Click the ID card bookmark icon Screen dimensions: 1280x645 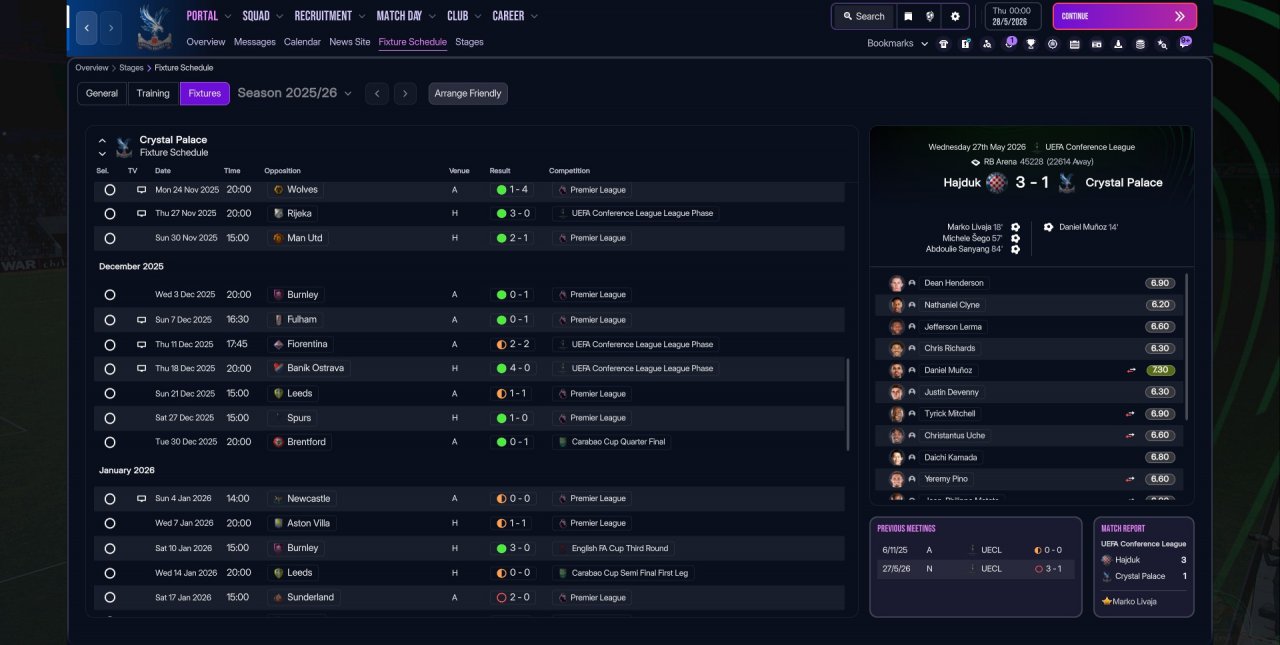click(x=1096, y=44)
